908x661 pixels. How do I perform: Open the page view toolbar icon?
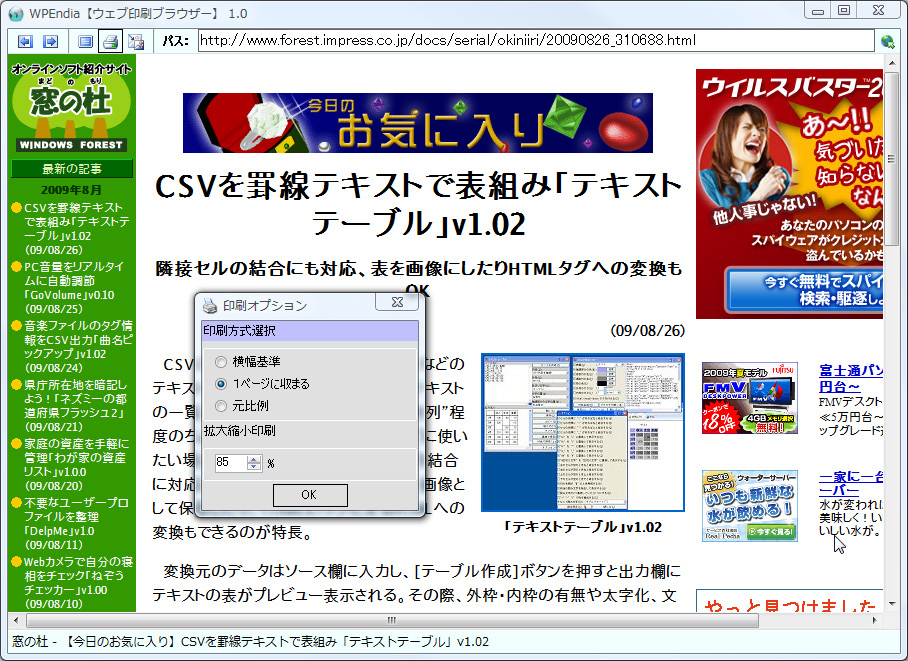[x=85, y=41]
